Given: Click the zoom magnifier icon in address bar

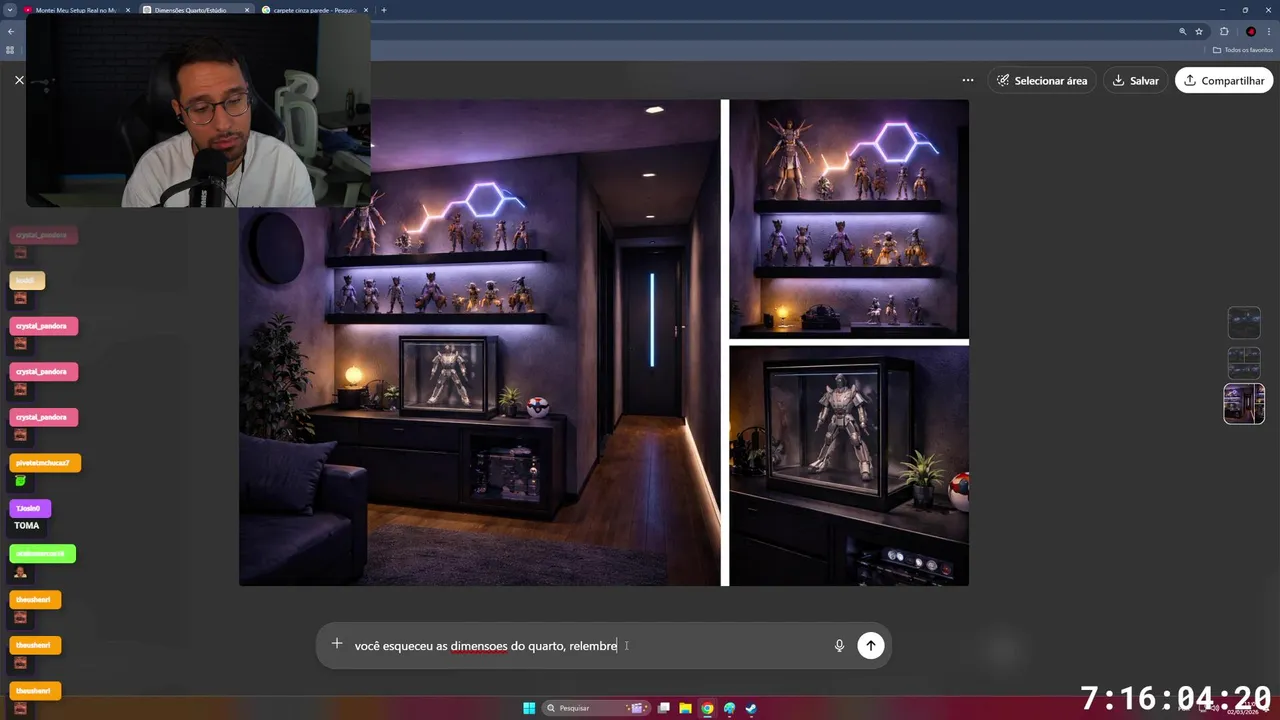Looking at the screenshot, I should pos(1183,31).
